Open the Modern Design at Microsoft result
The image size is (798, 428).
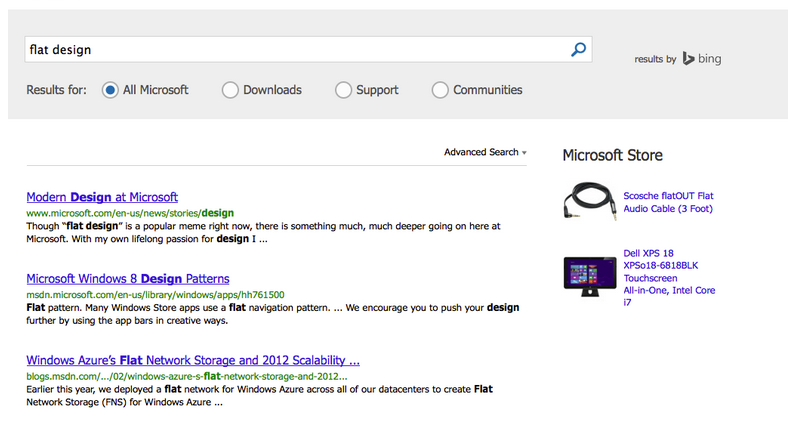click(102, 197)
